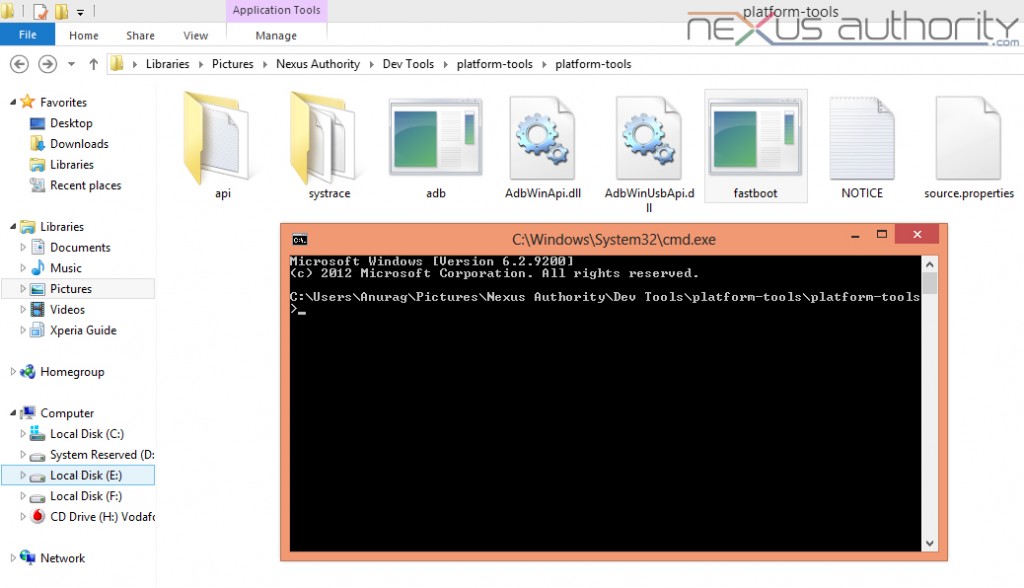
Task: Click the command prompt's vertical scrollbar
Action: coord(930,400)
